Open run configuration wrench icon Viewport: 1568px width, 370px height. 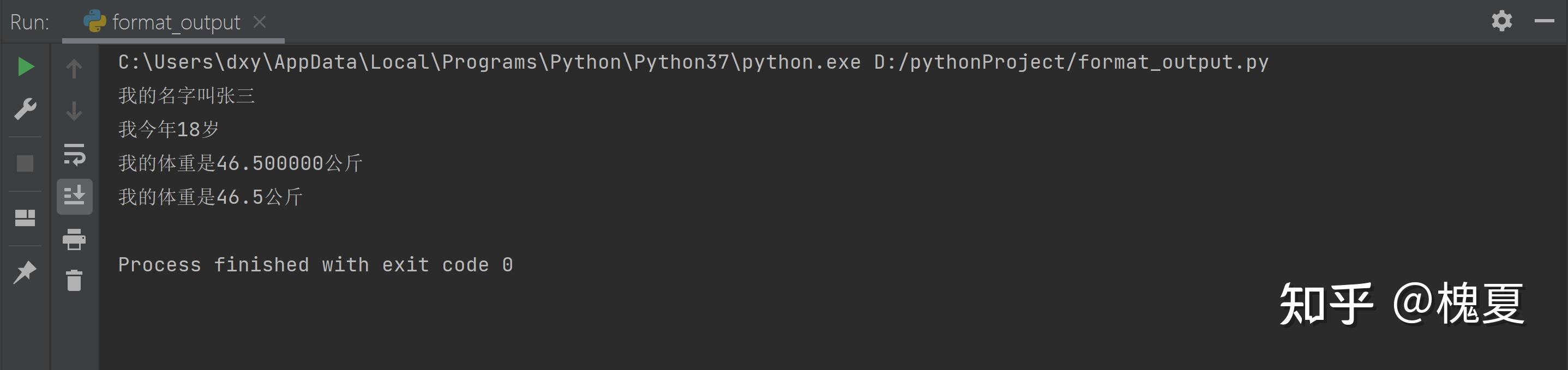pyautogui.click(x=25, y=110)
